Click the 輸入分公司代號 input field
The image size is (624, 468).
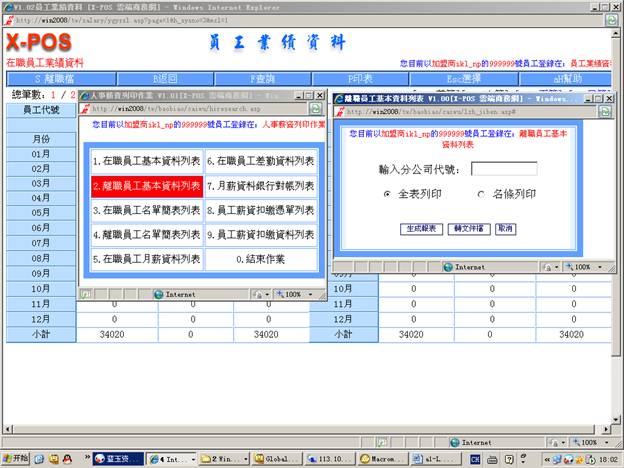click(503, 168)
